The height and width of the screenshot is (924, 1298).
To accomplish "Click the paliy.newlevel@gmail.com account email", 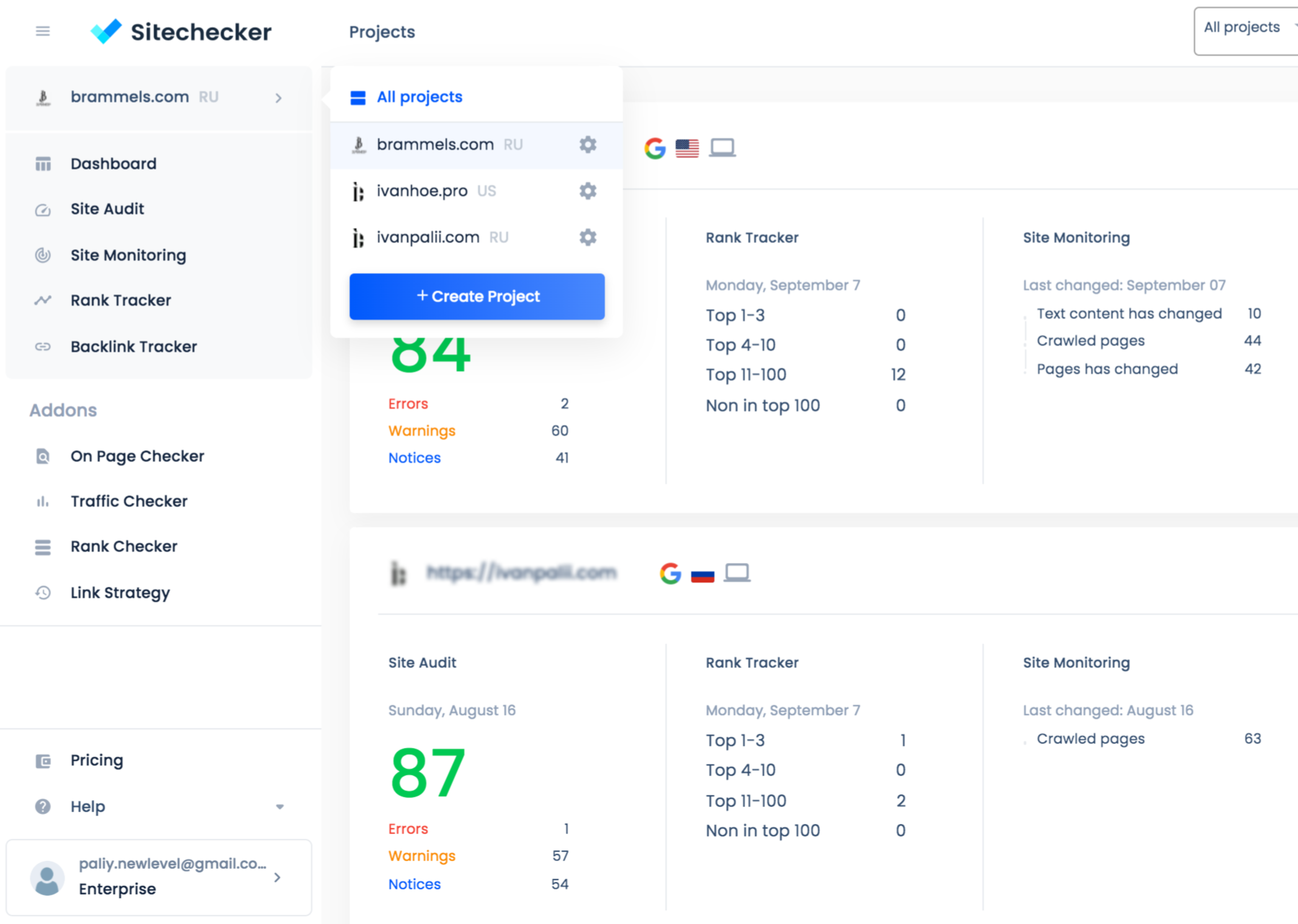I will tap(173, 863).
